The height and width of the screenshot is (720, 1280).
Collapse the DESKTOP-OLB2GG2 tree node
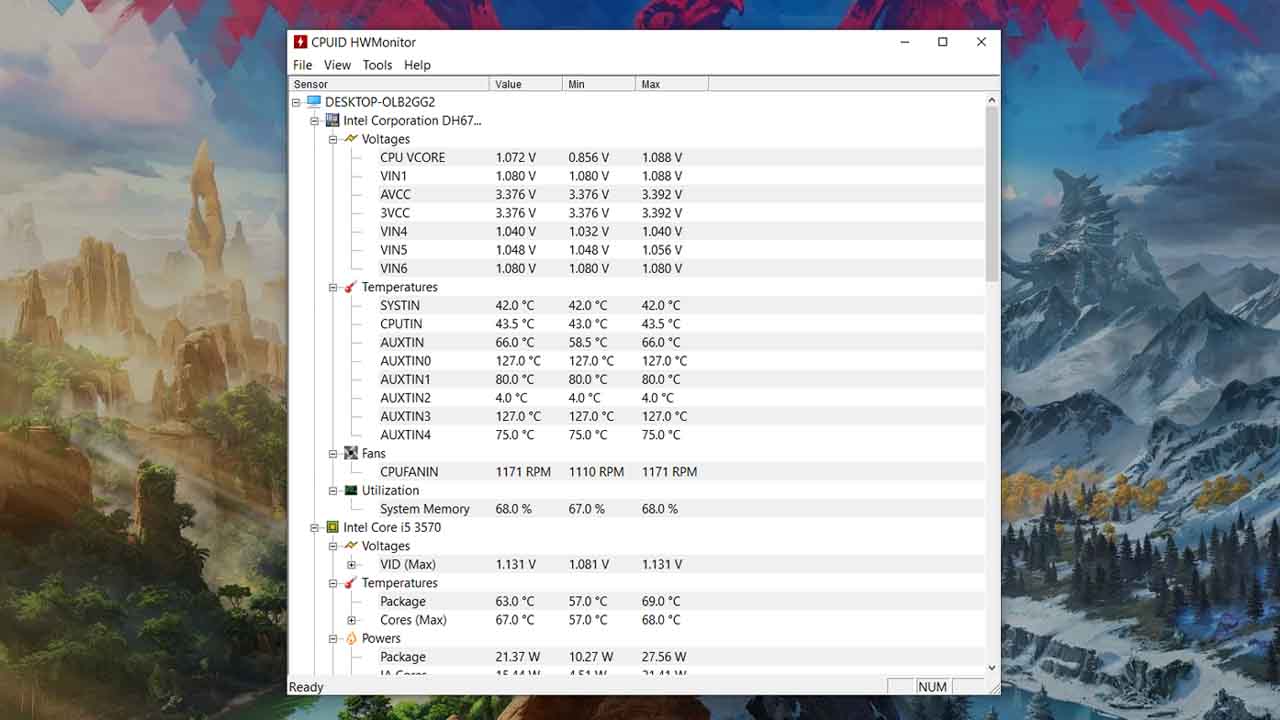[x=295, y=102]
